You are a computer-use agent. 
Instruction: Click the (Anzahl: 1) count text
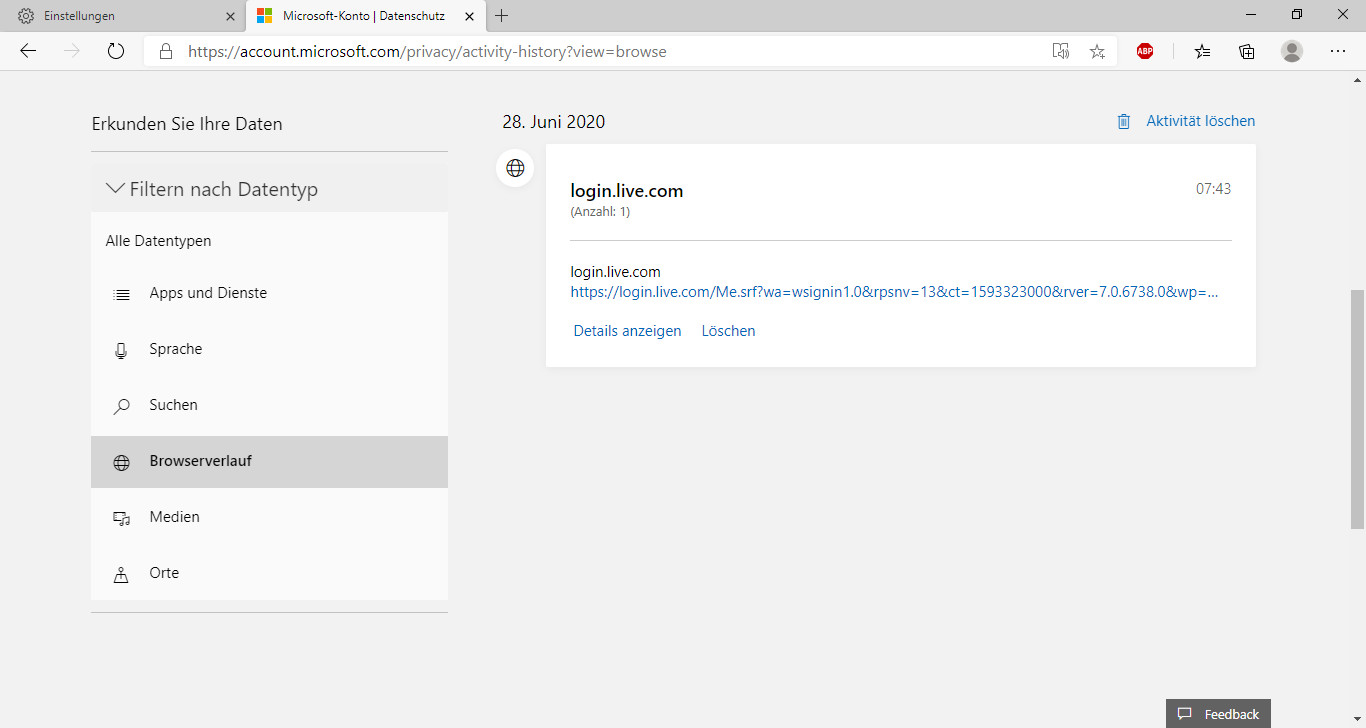pos(600,212)
